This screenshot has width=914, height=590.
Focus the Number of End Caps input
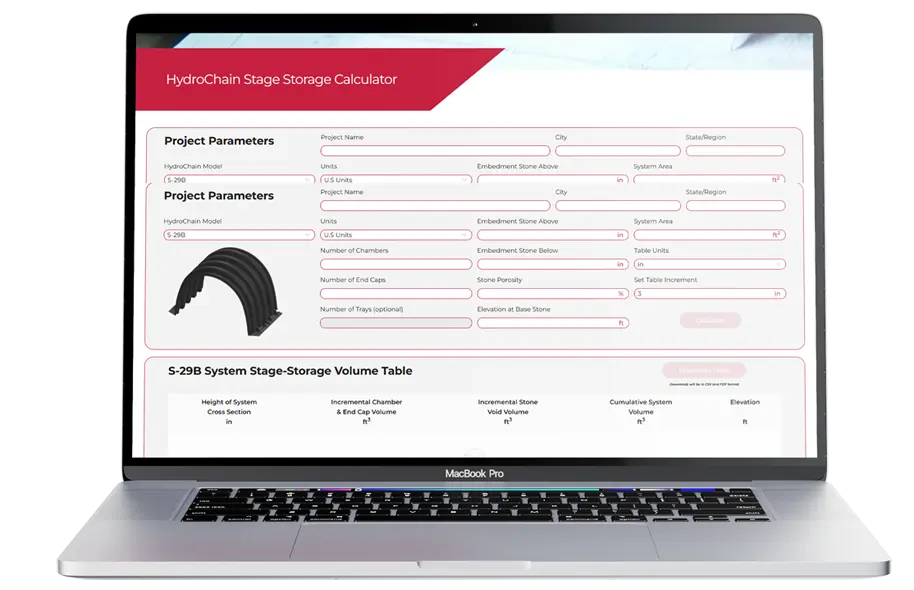click(395, 294)
